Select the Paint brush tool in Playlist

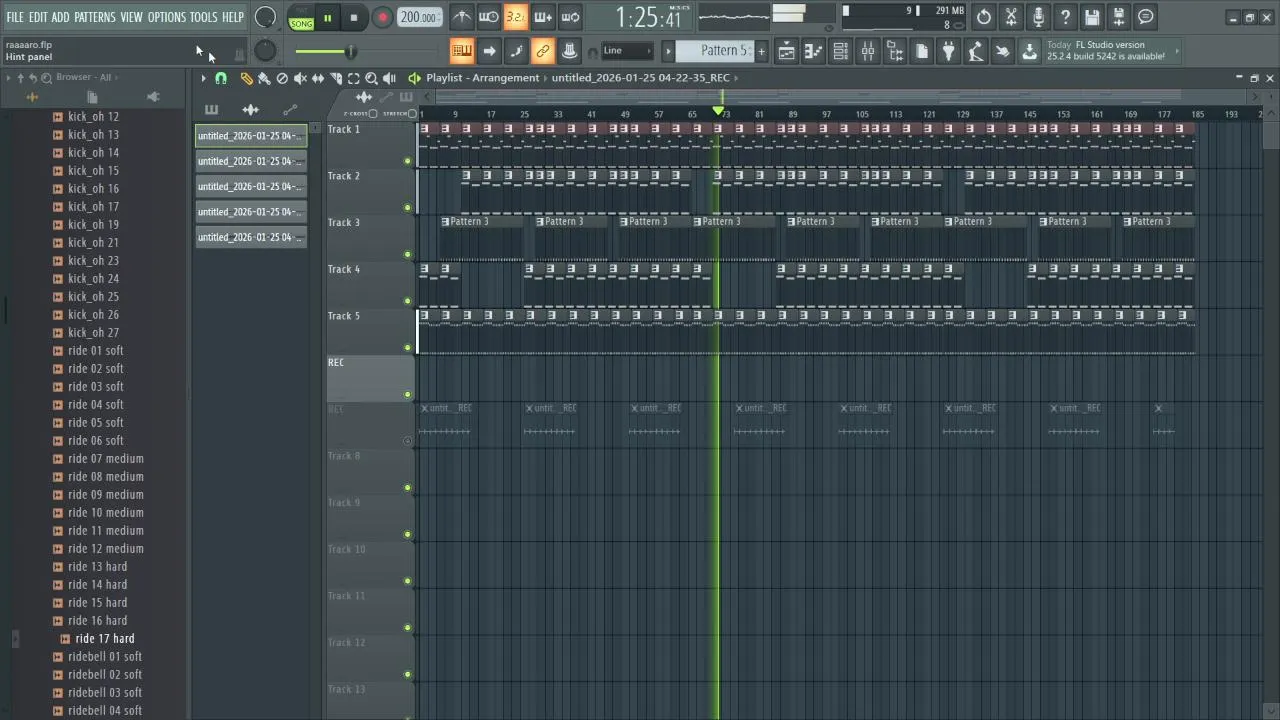point(263,78)
